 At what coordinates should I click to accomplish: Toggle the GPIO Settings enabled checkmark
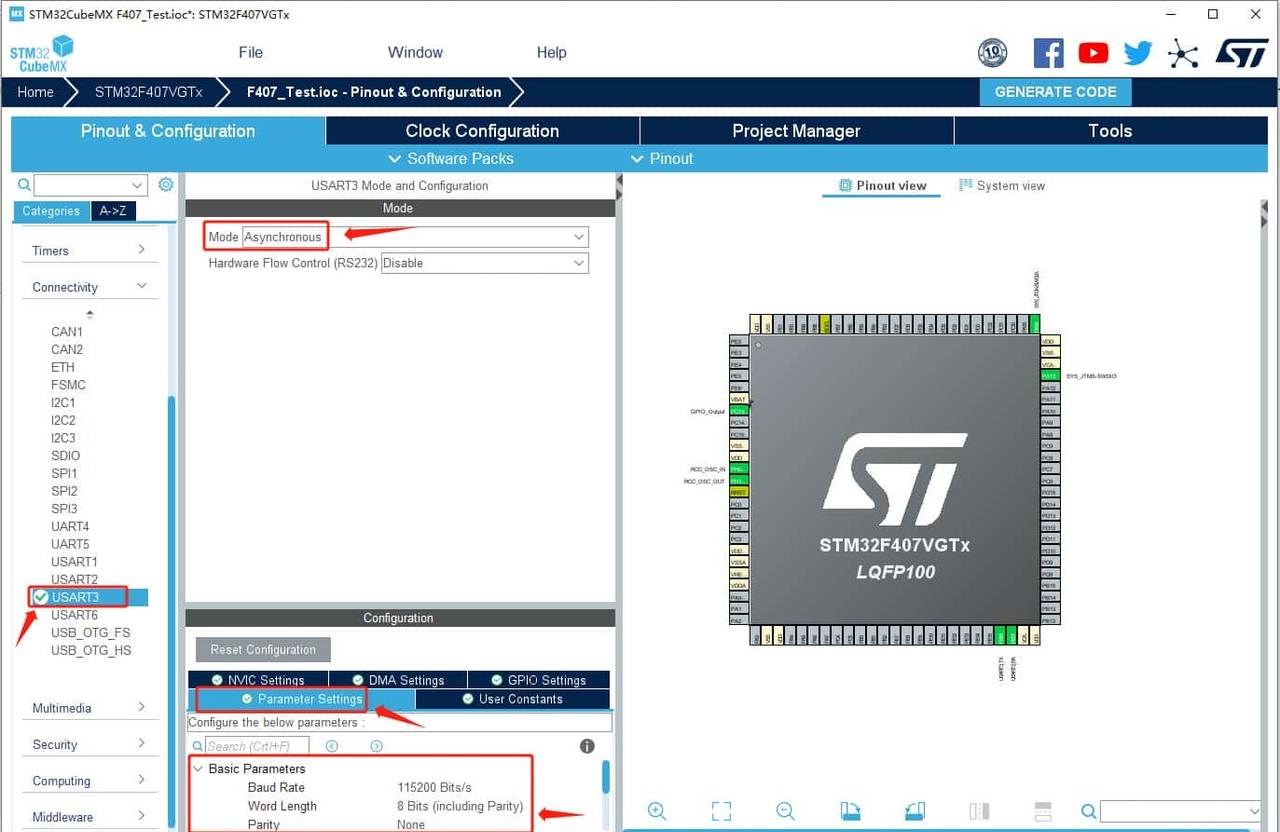coord(497,679)
